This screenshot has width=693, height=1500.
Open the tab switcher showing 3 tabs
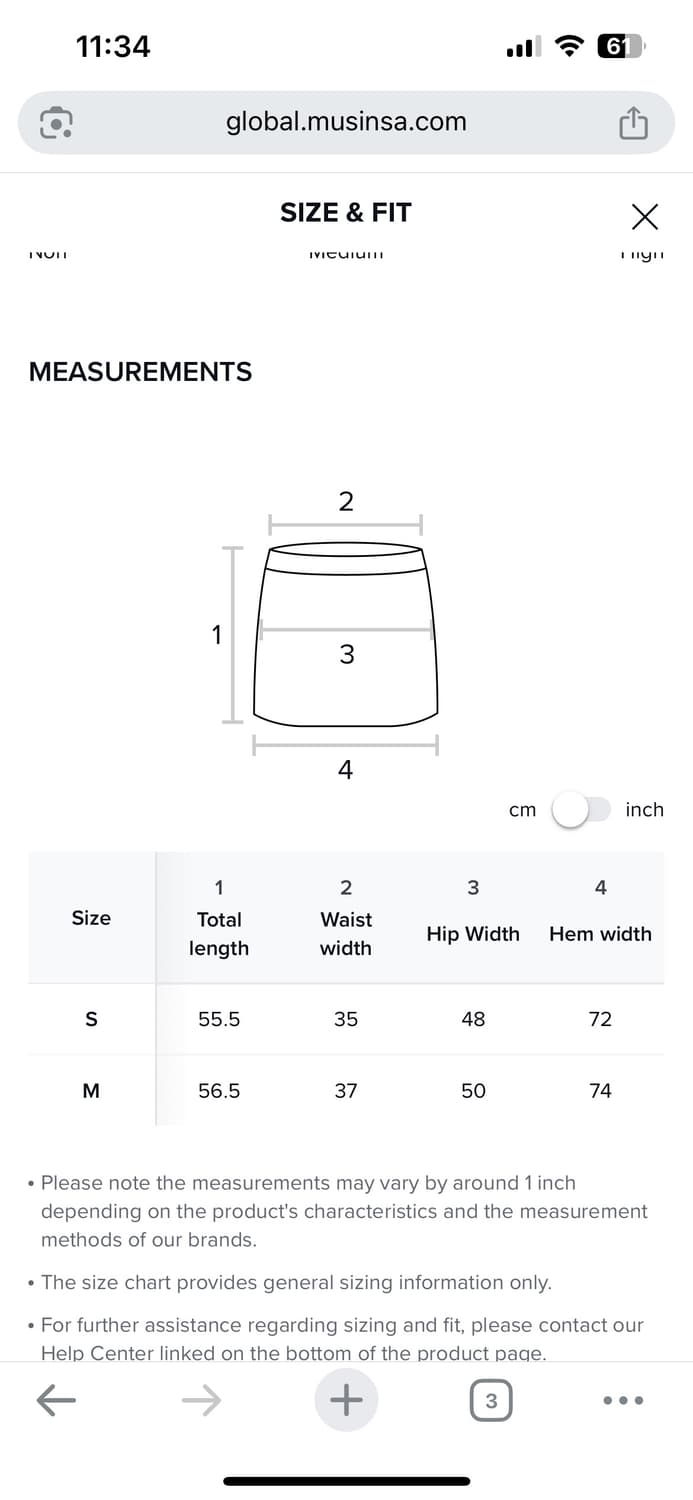(490, 1401)
